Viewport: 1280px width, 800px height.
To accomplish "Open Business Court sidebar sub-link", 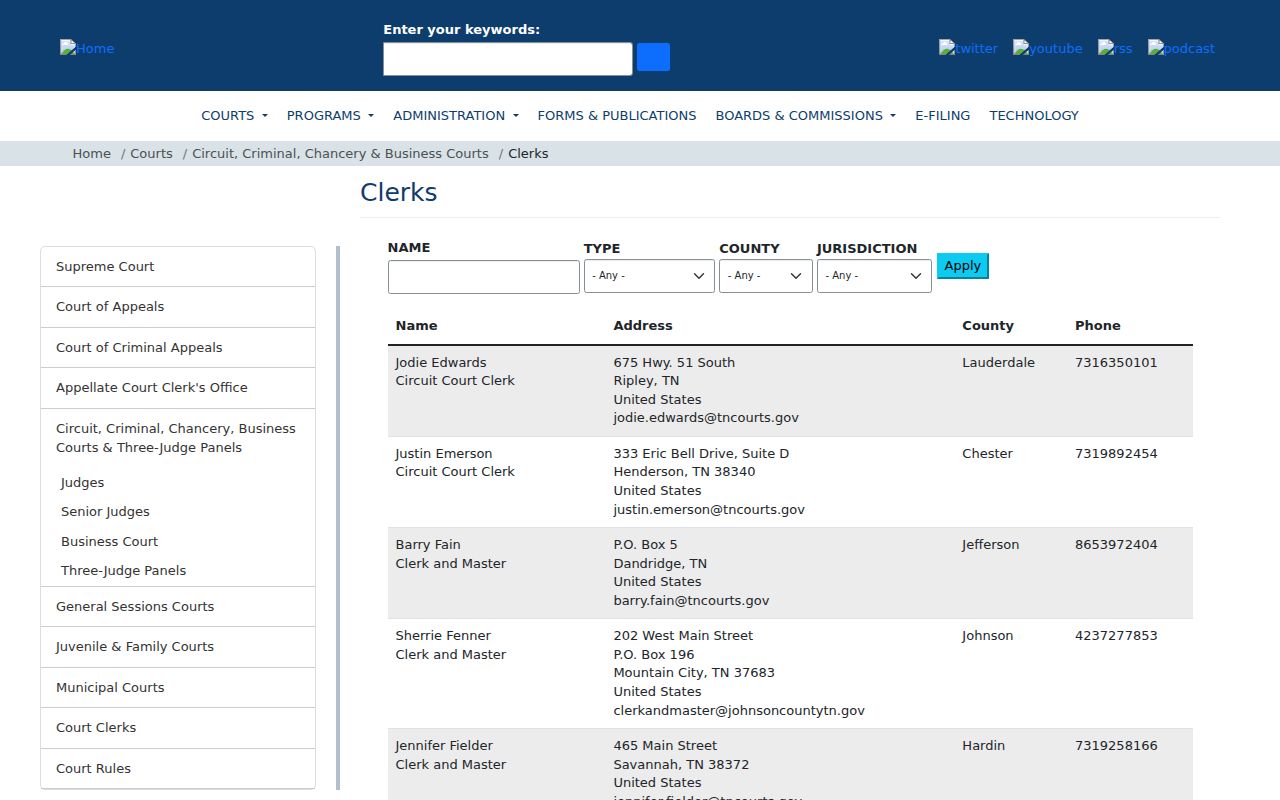I will [x=109, y=541].
